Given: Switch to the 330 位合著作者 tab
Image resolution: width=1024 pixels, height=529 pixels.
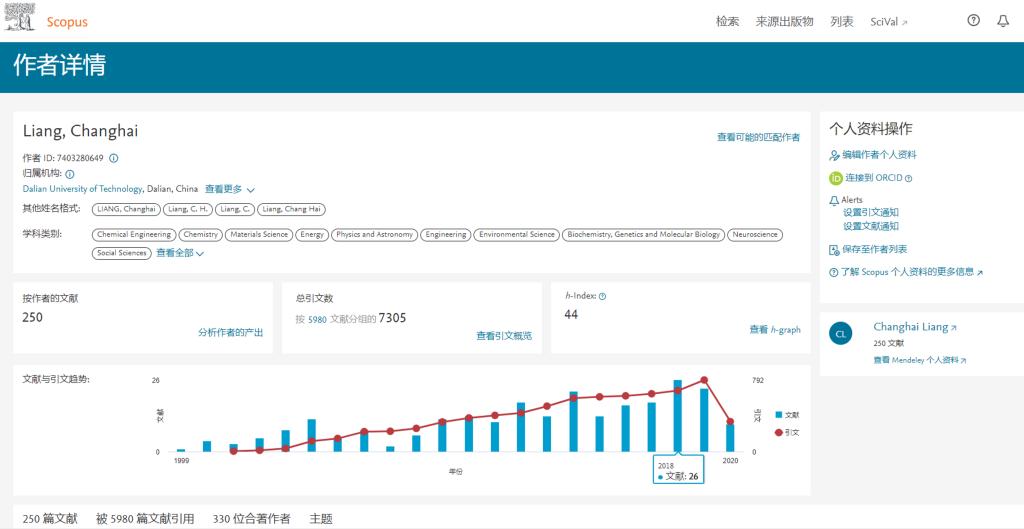Looking at the screenshot, I should point(251,519).
